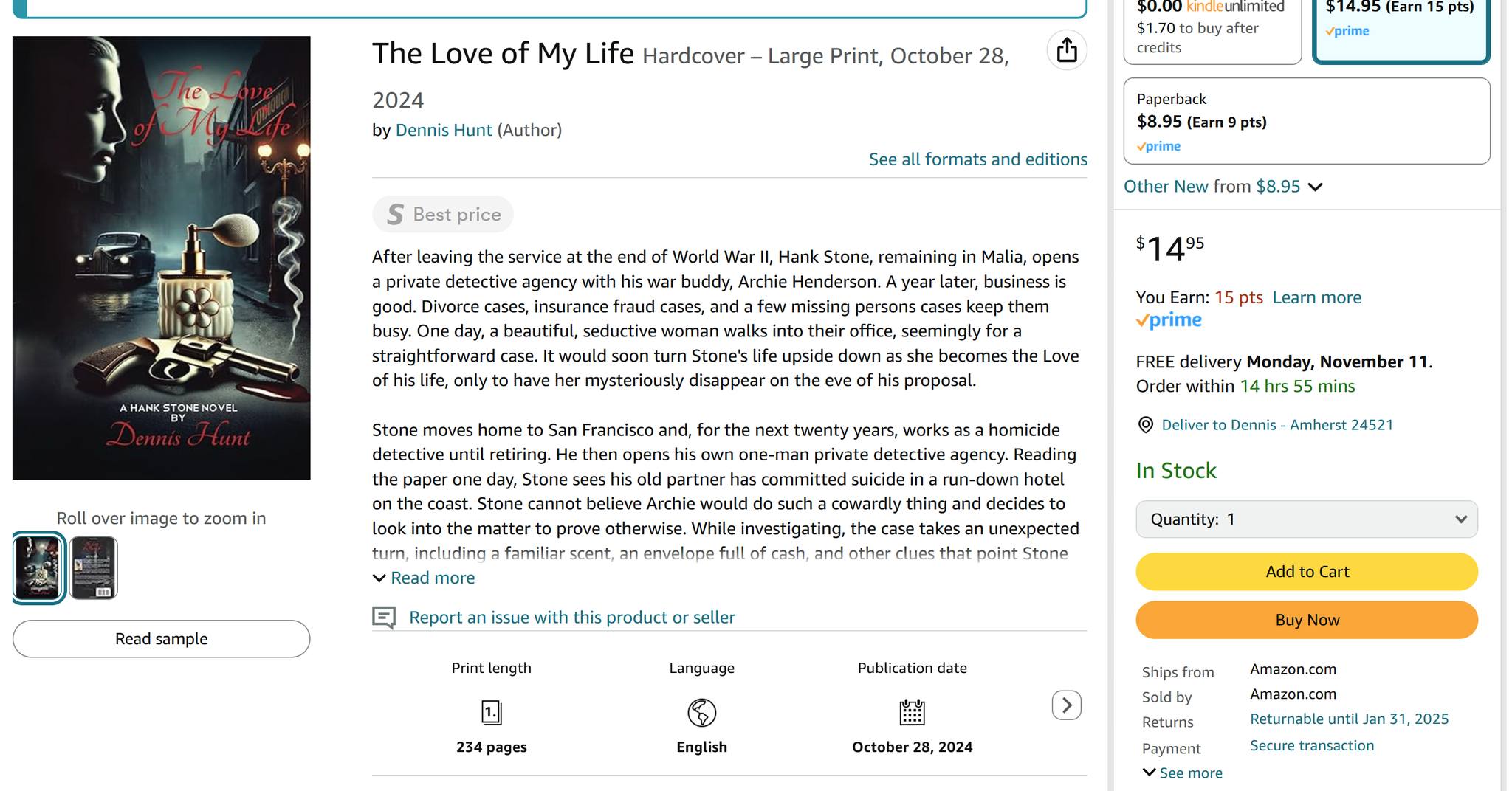
Task: Select the Paperback $8.95 format option
Action: [1306, 121]
